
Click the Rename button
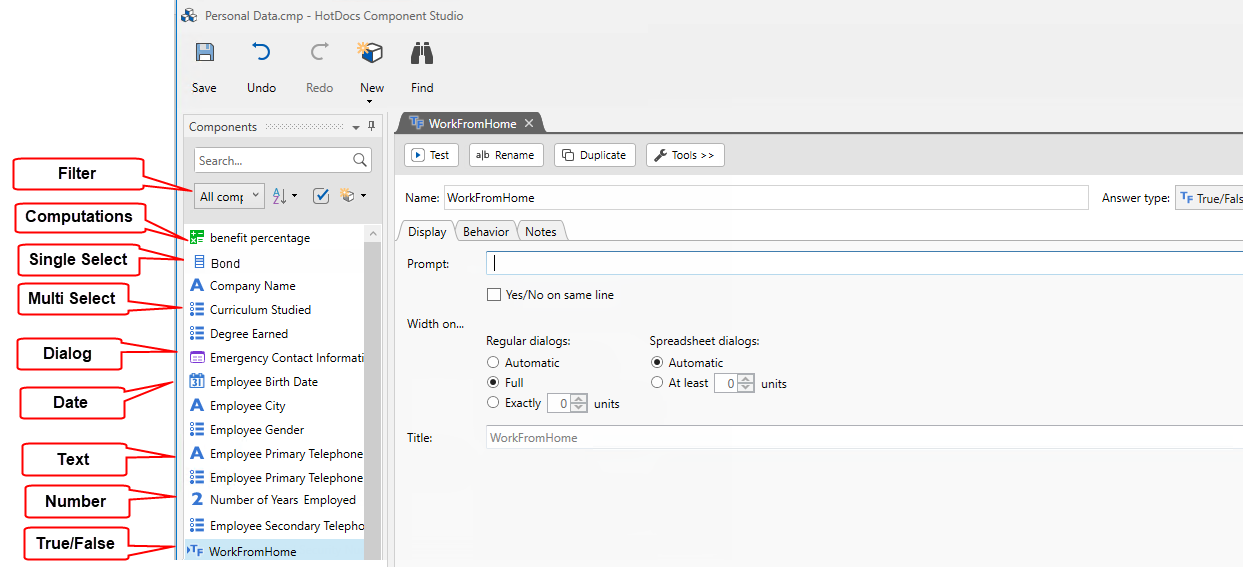[506, 155]
